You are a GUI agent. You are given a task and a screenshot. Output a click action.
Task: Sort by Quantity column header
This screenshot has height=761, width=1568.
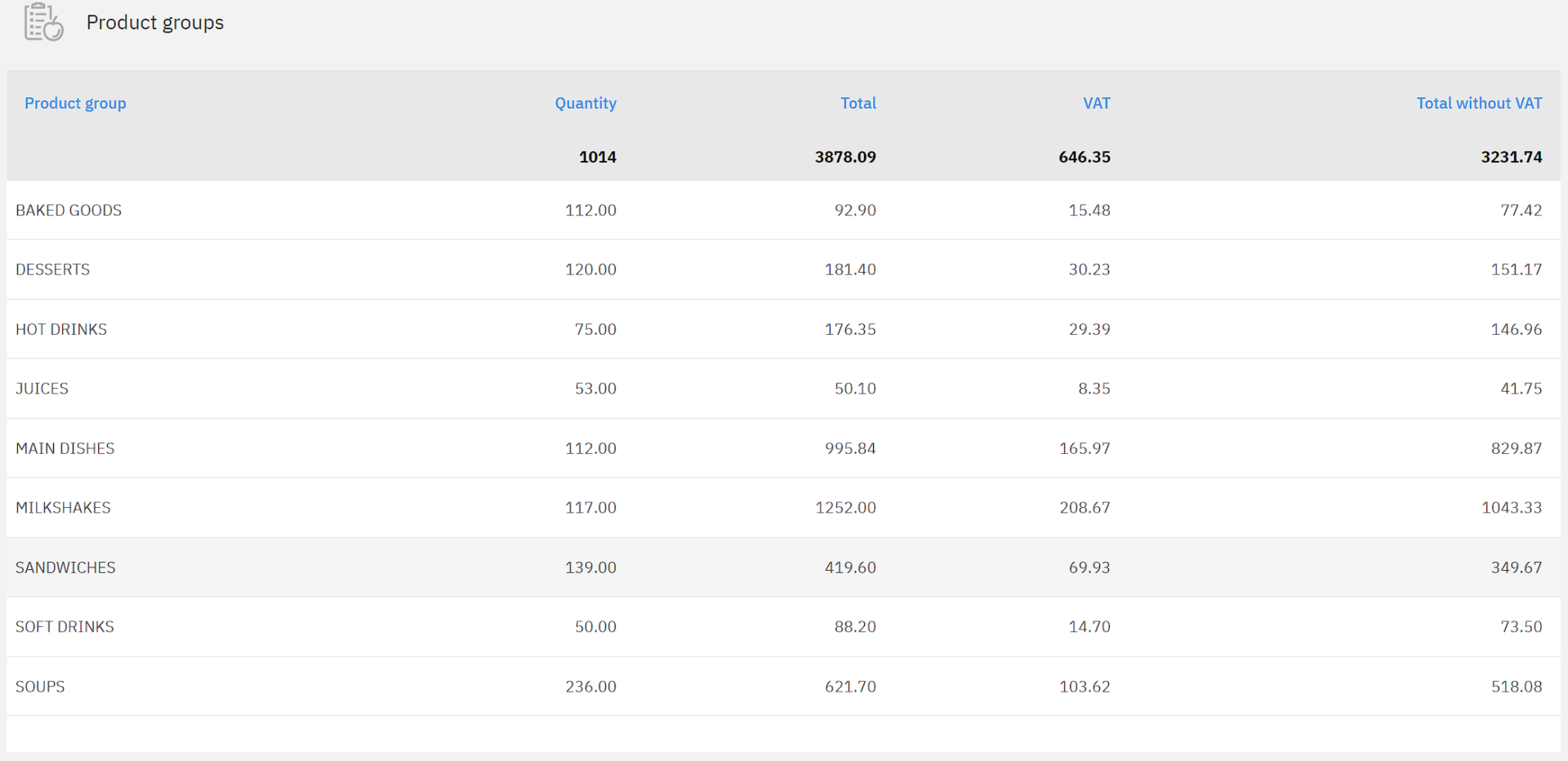(x=586, y=104)
